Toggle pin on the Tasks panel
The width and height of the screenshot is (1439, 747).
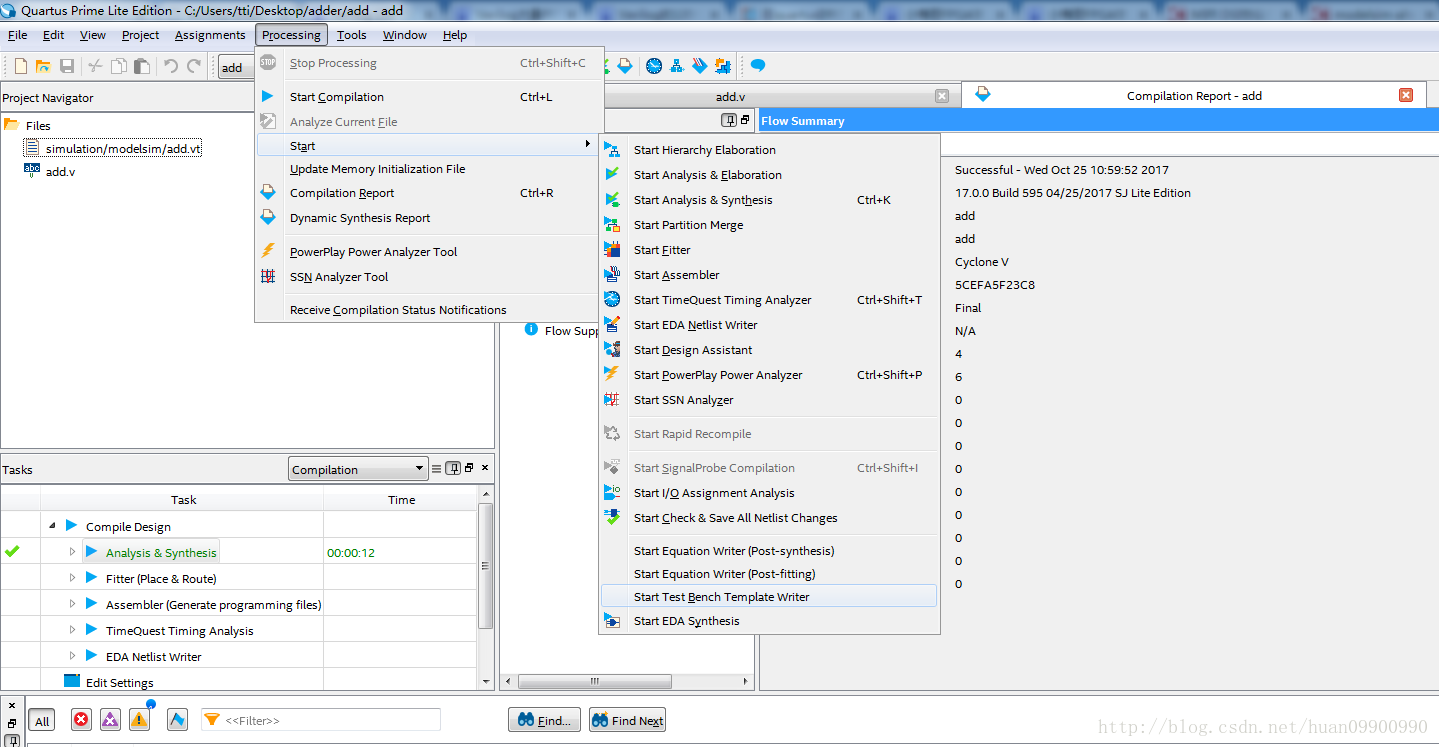pos(453,468)
